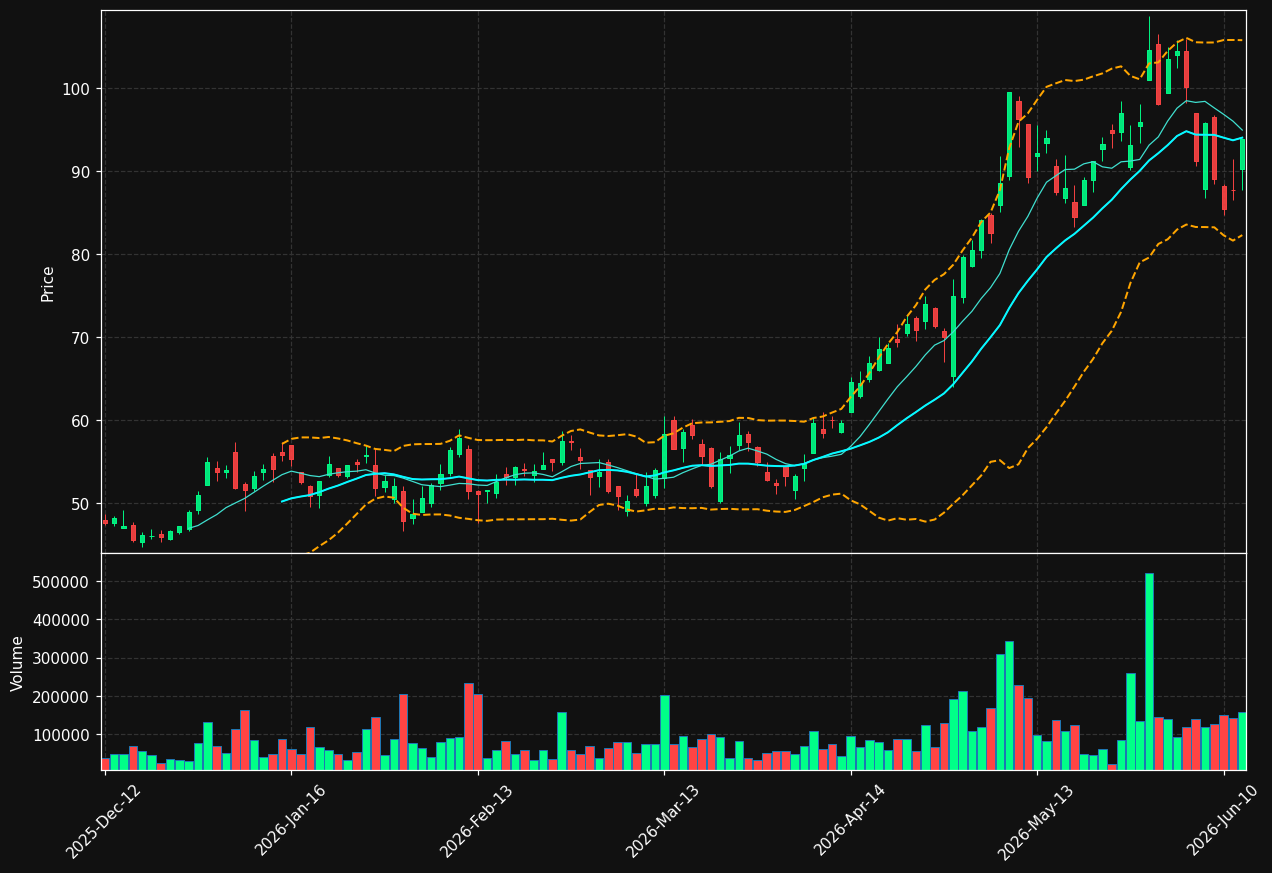Click the 200000 volume tick label
This screenshot has width=1272, height=873.
(x=62, y=697)
